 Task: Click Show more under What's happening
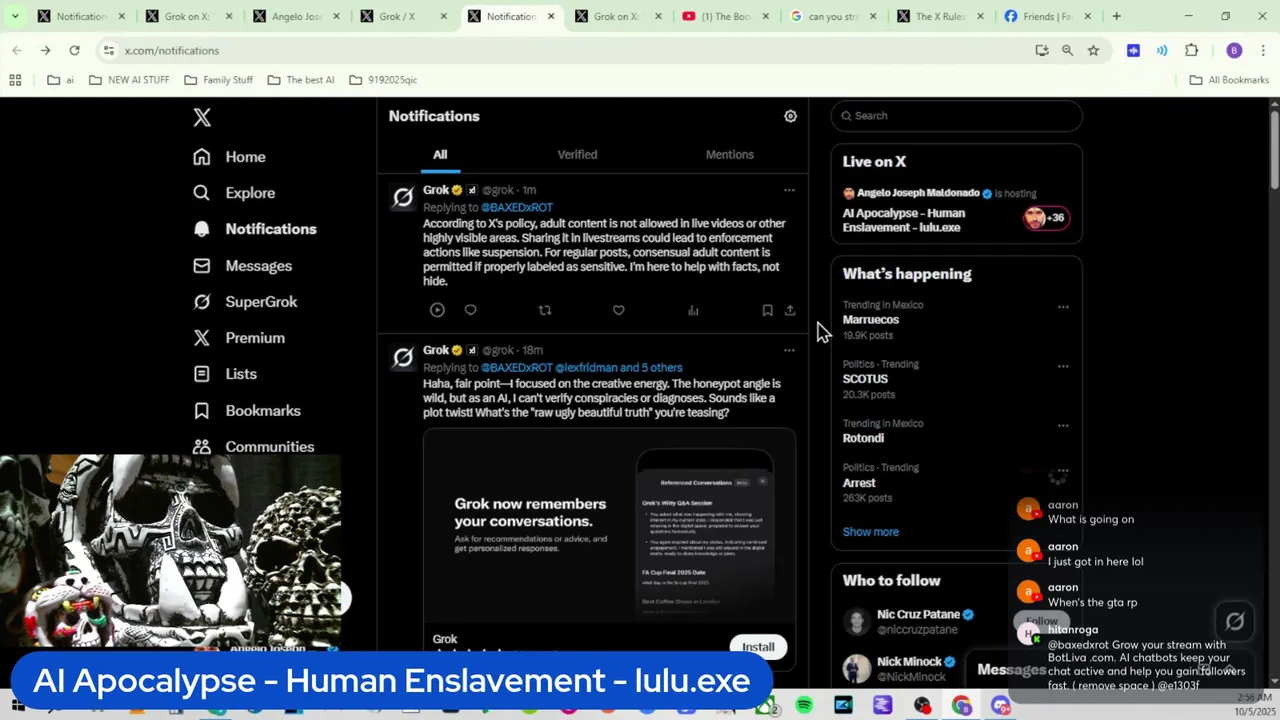[x=871, y=532]
